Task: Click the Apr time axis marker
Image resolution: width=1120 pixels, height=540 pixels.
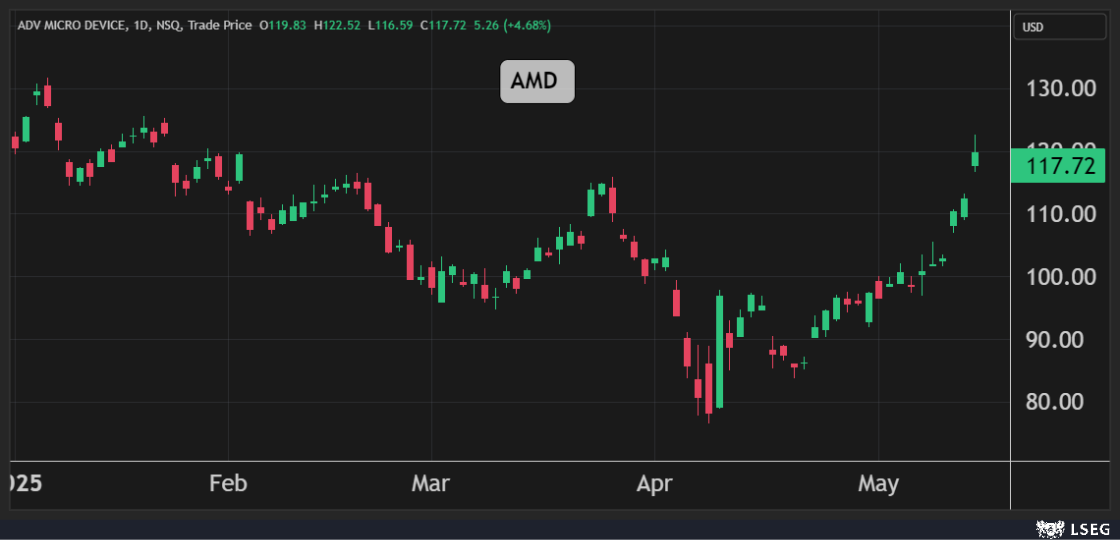Action: [x=654, y=484]
